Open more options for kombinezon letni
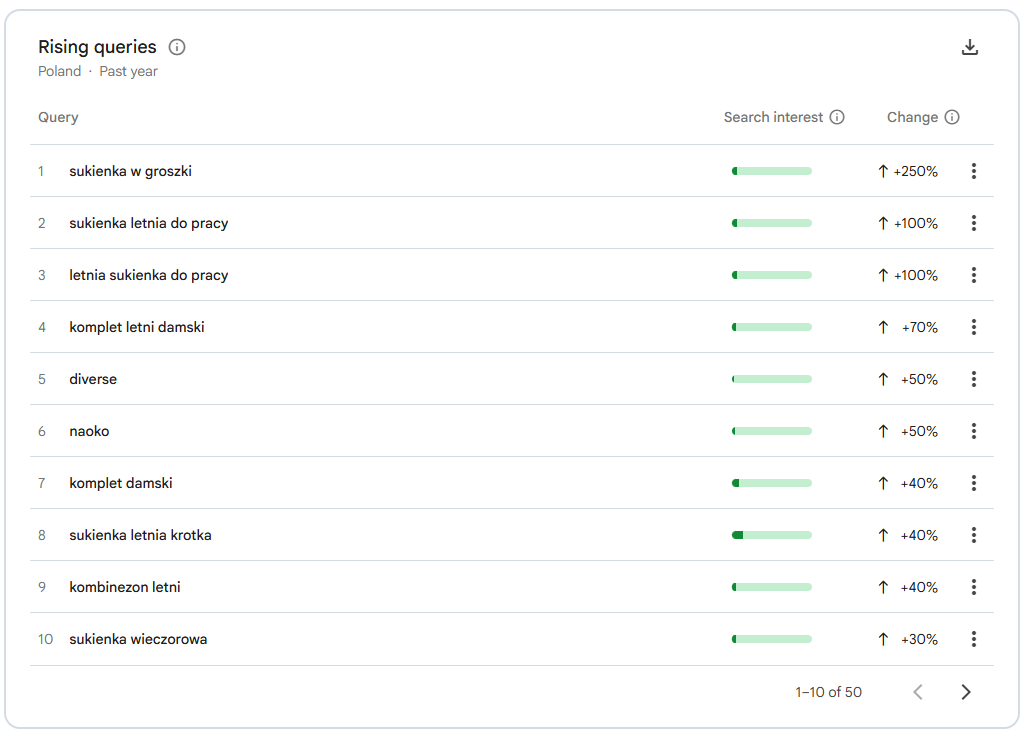Viewport: 1023px width, 735px height. (973, 587)
